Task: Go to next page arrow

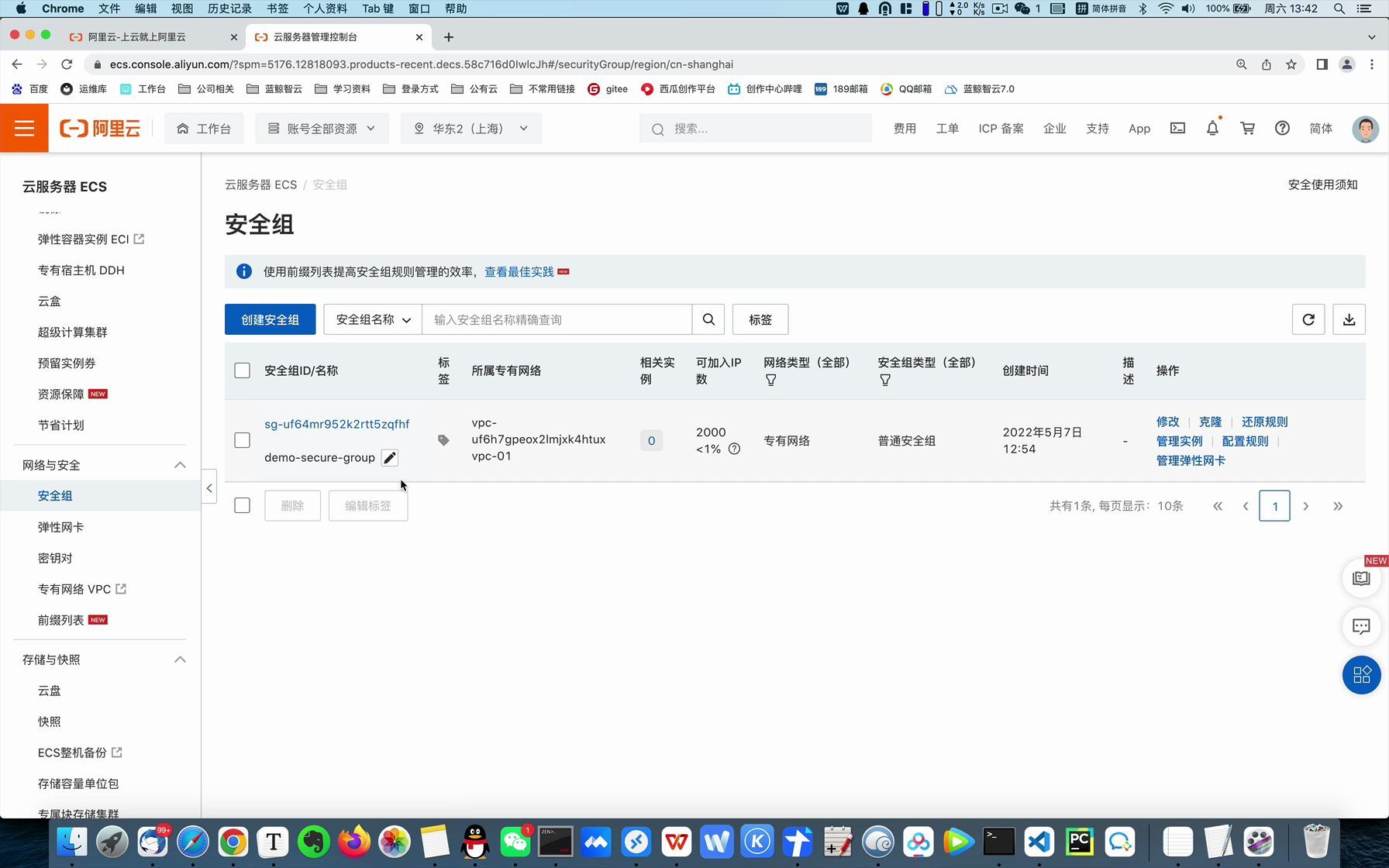Action: tap(1306, 506)
